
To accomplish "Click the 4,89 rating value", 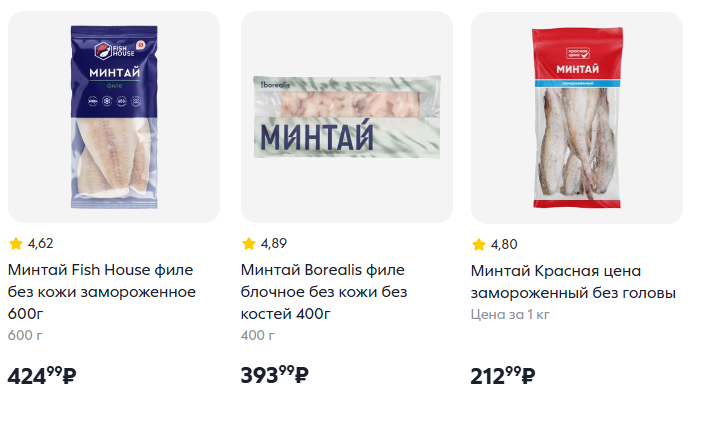I will click(274, 243).
